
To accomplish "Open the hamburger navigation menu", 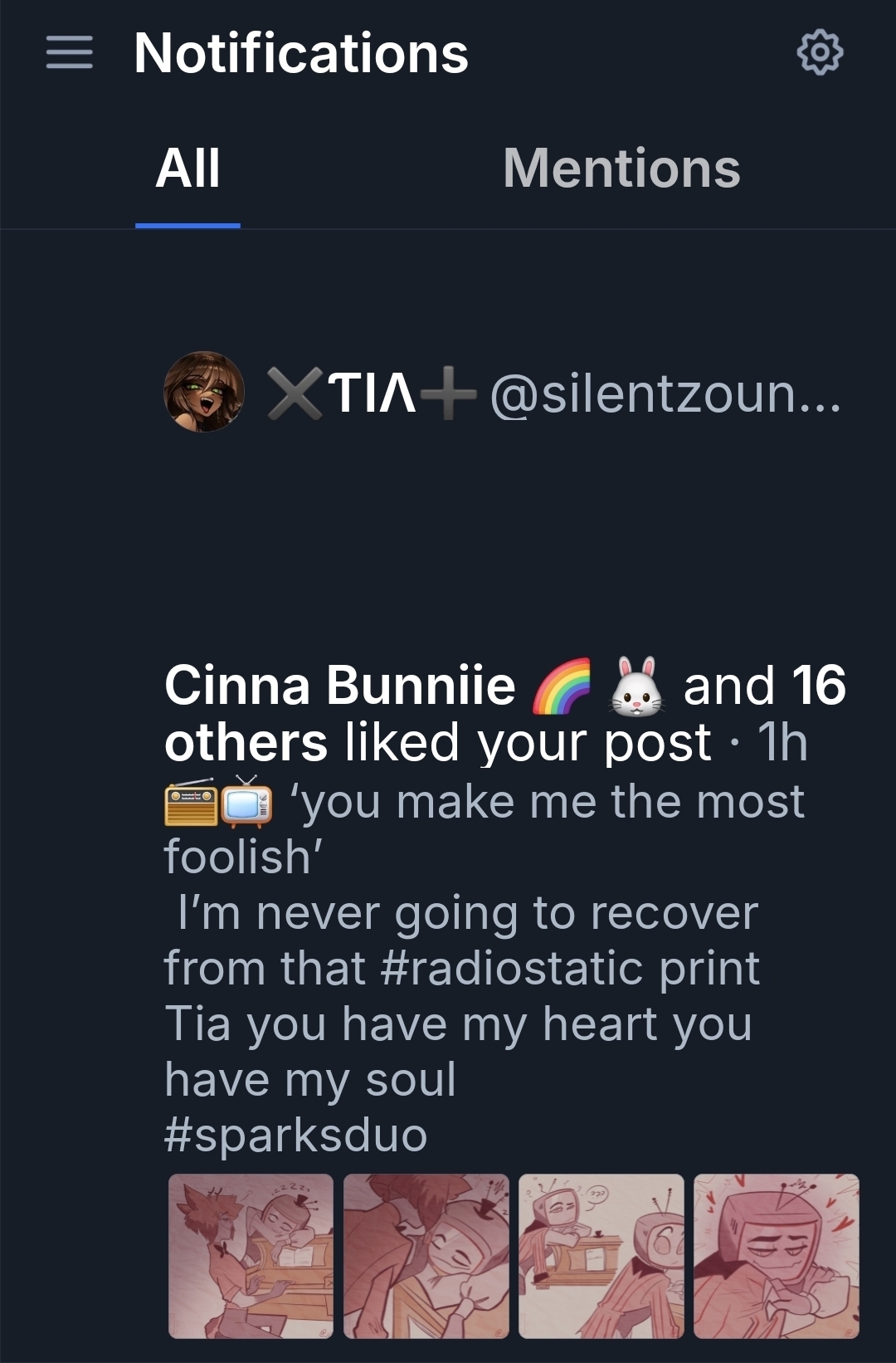I will [69, 53].
